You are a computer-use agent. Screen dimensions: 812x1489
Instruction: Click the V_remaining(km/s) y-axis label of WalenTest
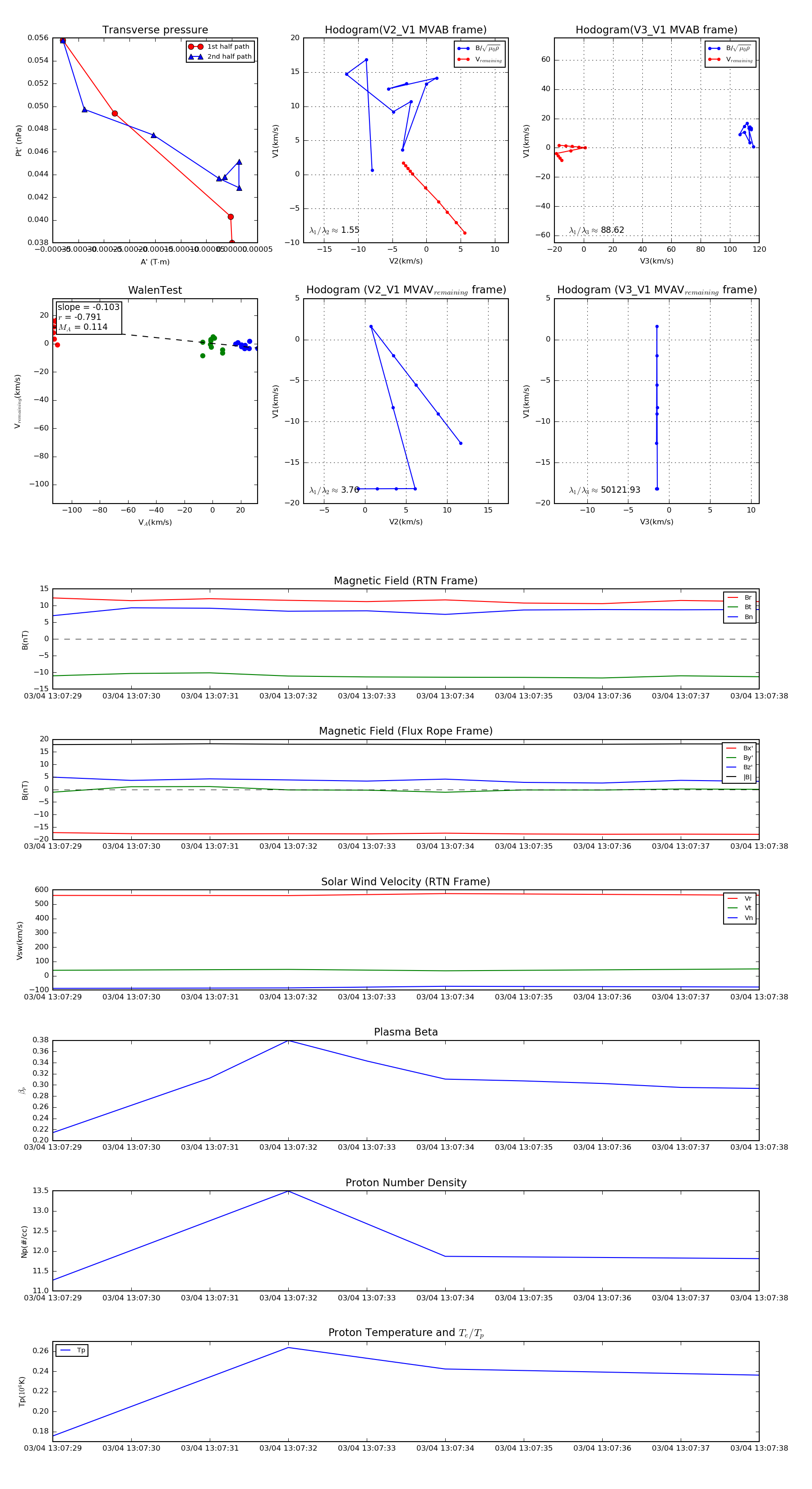[x=17, y=401]
